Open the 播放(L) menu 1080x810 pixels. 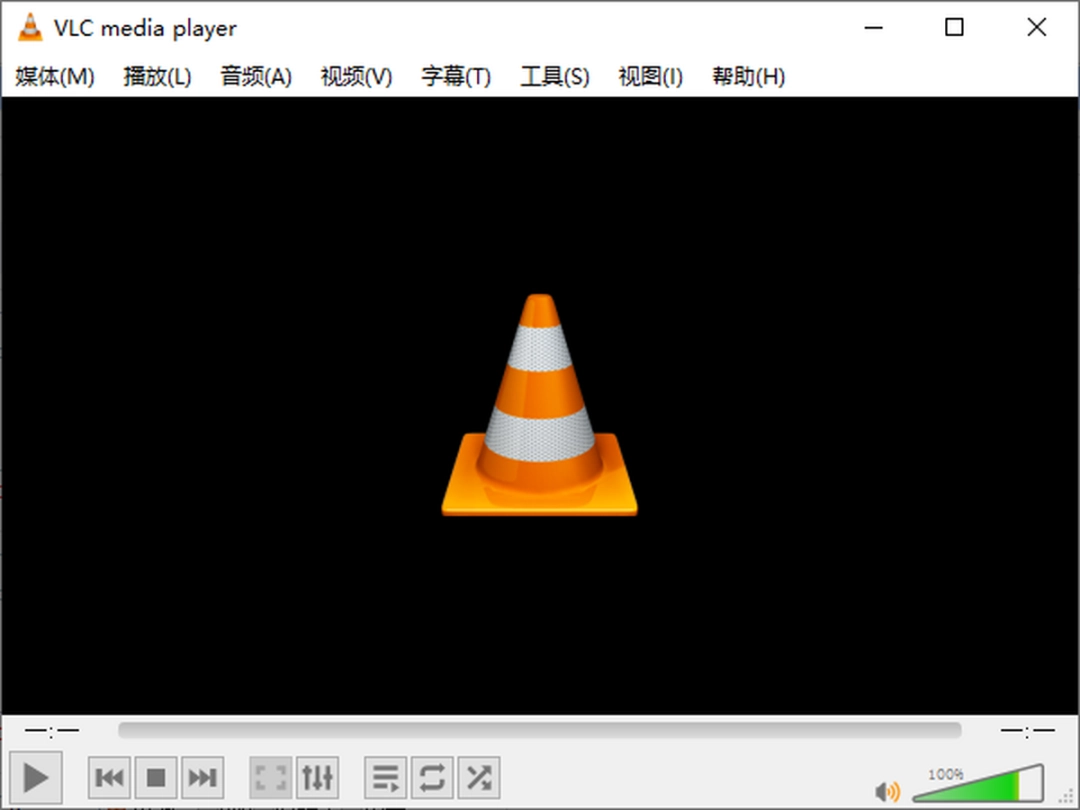[155, 76]
